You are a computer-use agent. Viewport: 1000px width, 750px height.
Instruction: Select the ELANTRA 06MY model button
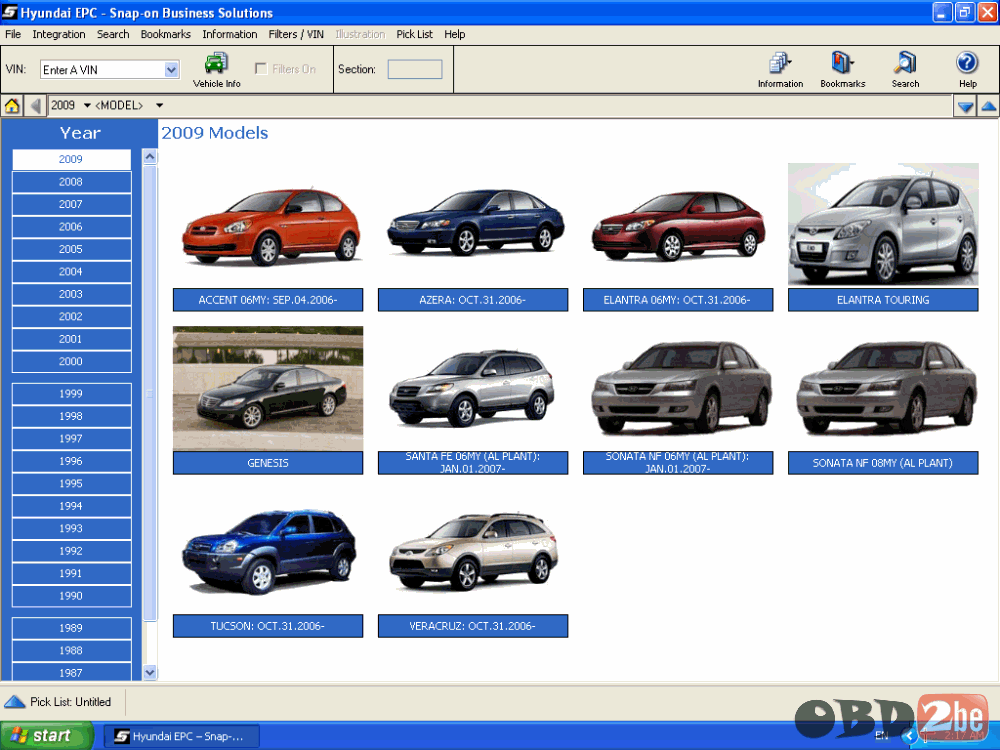[677, 300]
